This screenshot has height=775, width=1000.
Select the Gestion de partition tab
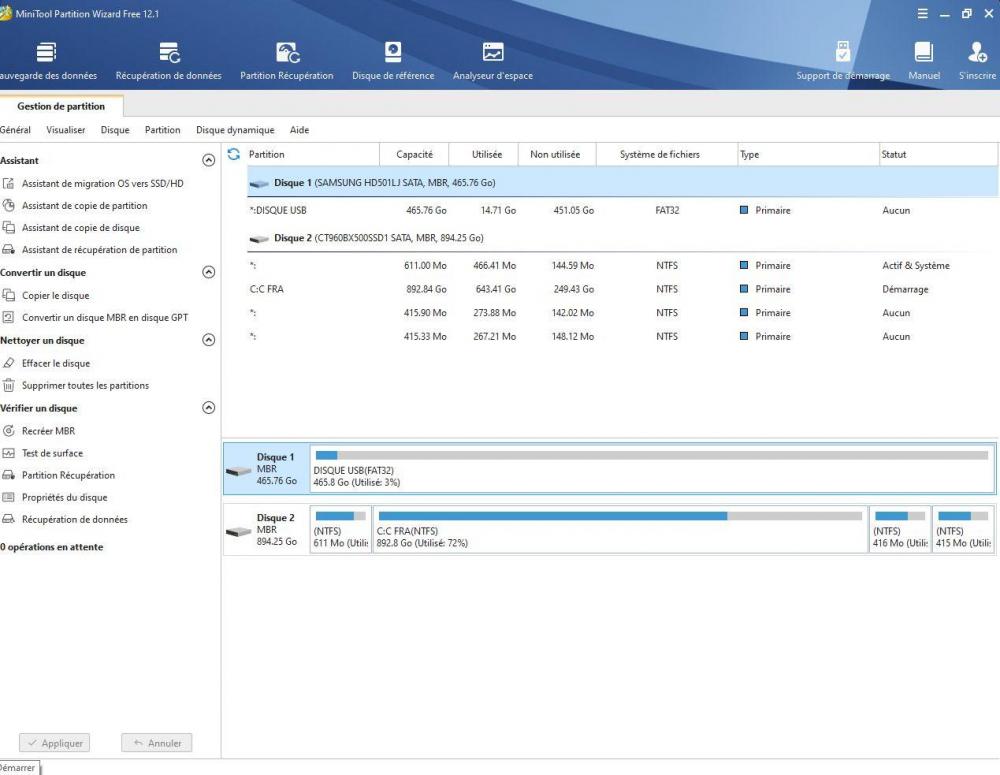61,106
